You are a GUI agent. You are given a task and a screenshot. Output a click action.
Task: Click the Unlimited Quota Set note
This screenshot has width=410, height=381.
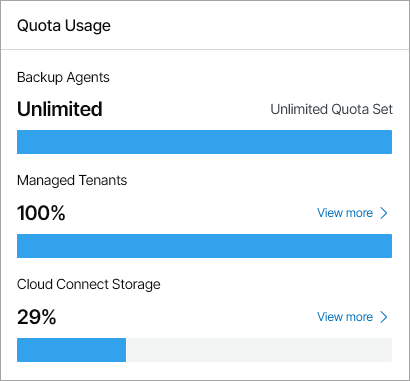[x=332, y=109]
